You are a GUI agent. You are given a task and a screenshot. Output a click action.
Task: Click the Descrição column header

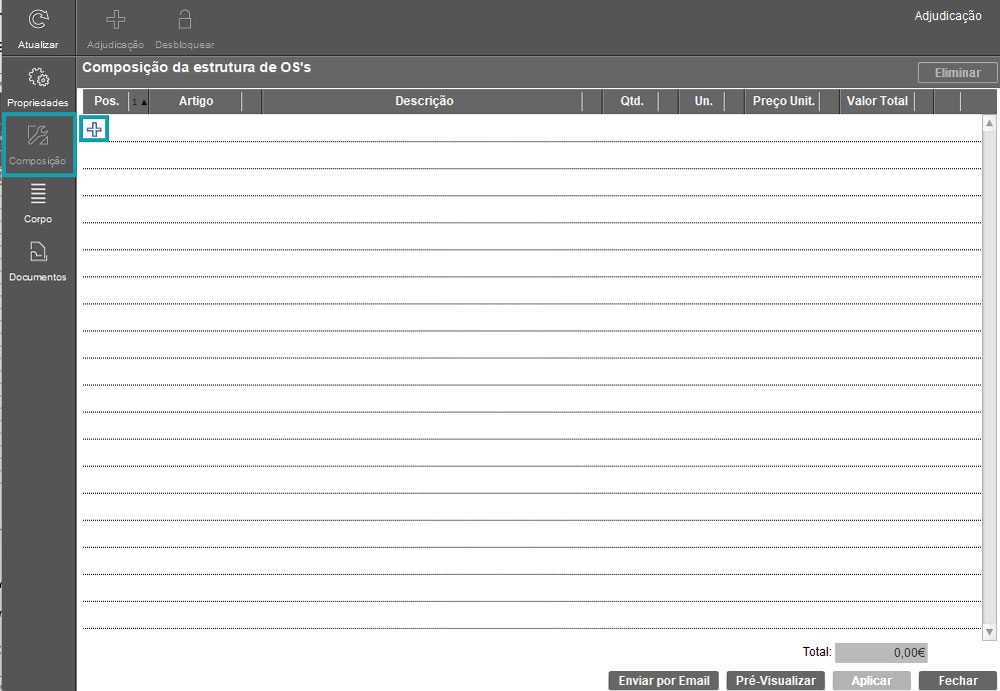coord(424,101)
